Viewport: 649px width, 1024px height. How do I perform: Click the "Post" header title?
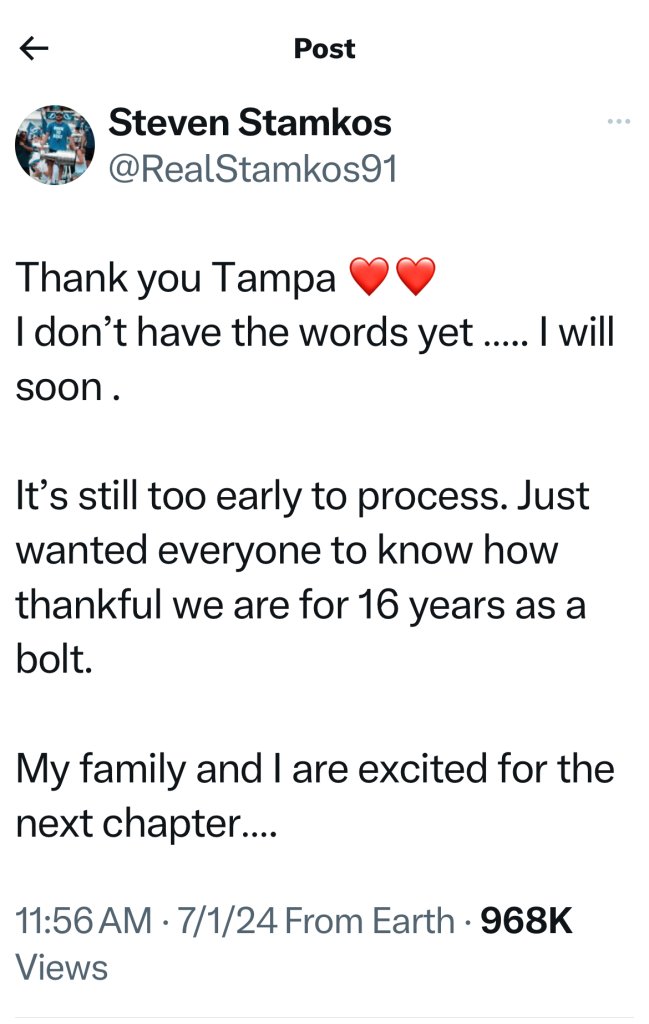coord(324,49)
